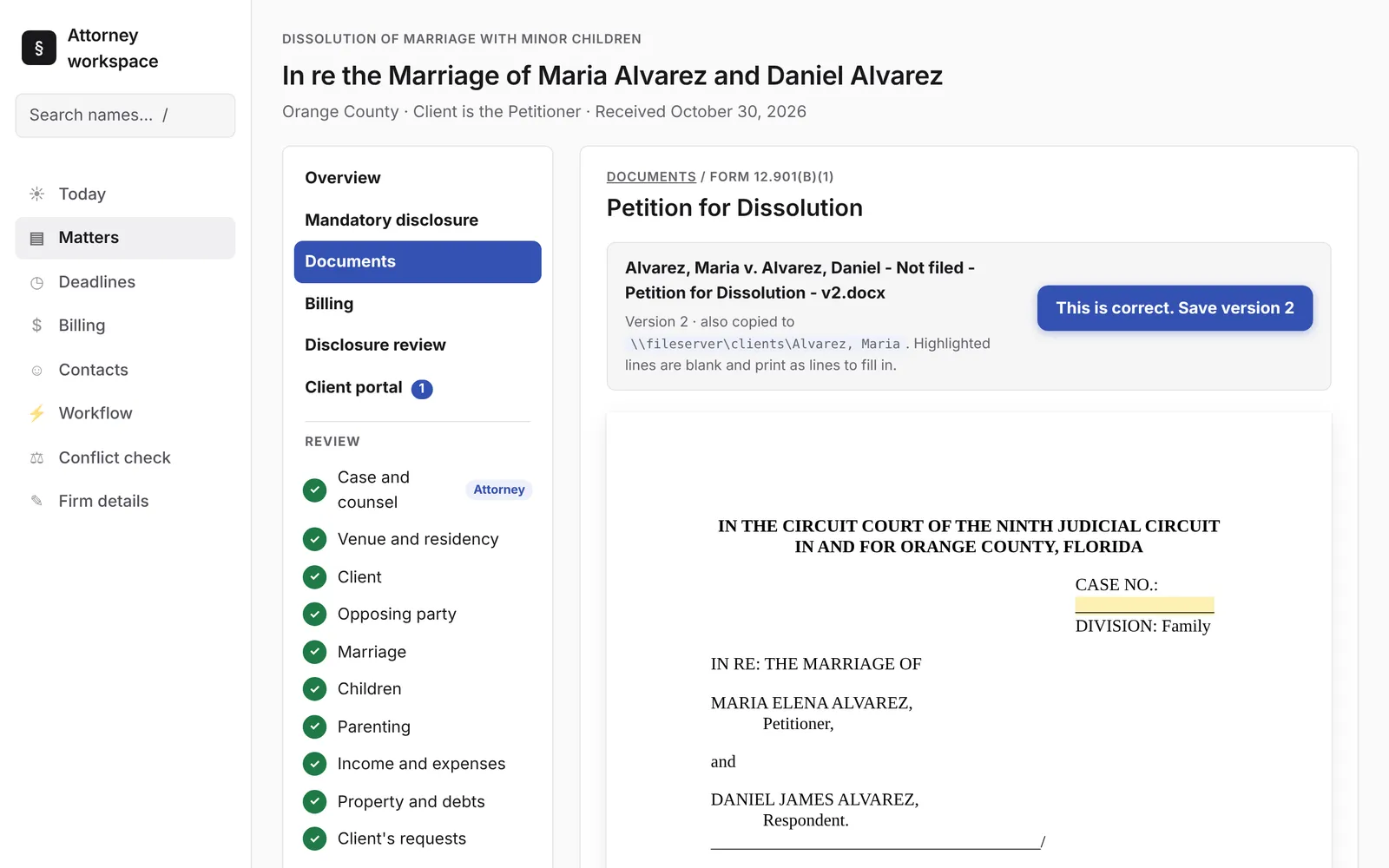Go to Deadlines in the sidebar
Viewport: 1389px width, 868px height.
125,282
